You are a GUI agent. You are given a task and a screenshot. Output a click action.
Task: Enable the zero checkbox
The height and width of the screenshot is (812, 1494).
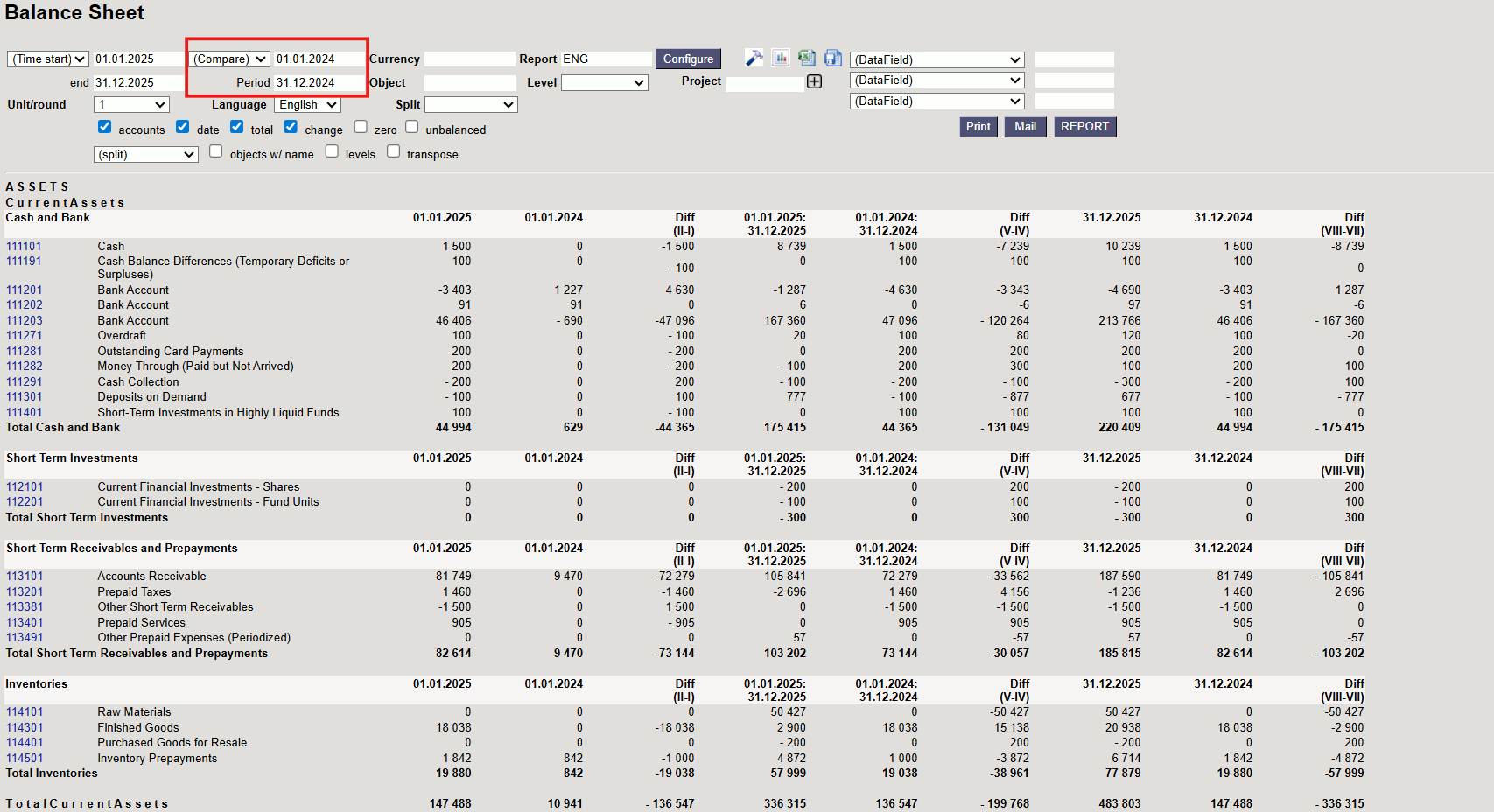tap(361, 127)
